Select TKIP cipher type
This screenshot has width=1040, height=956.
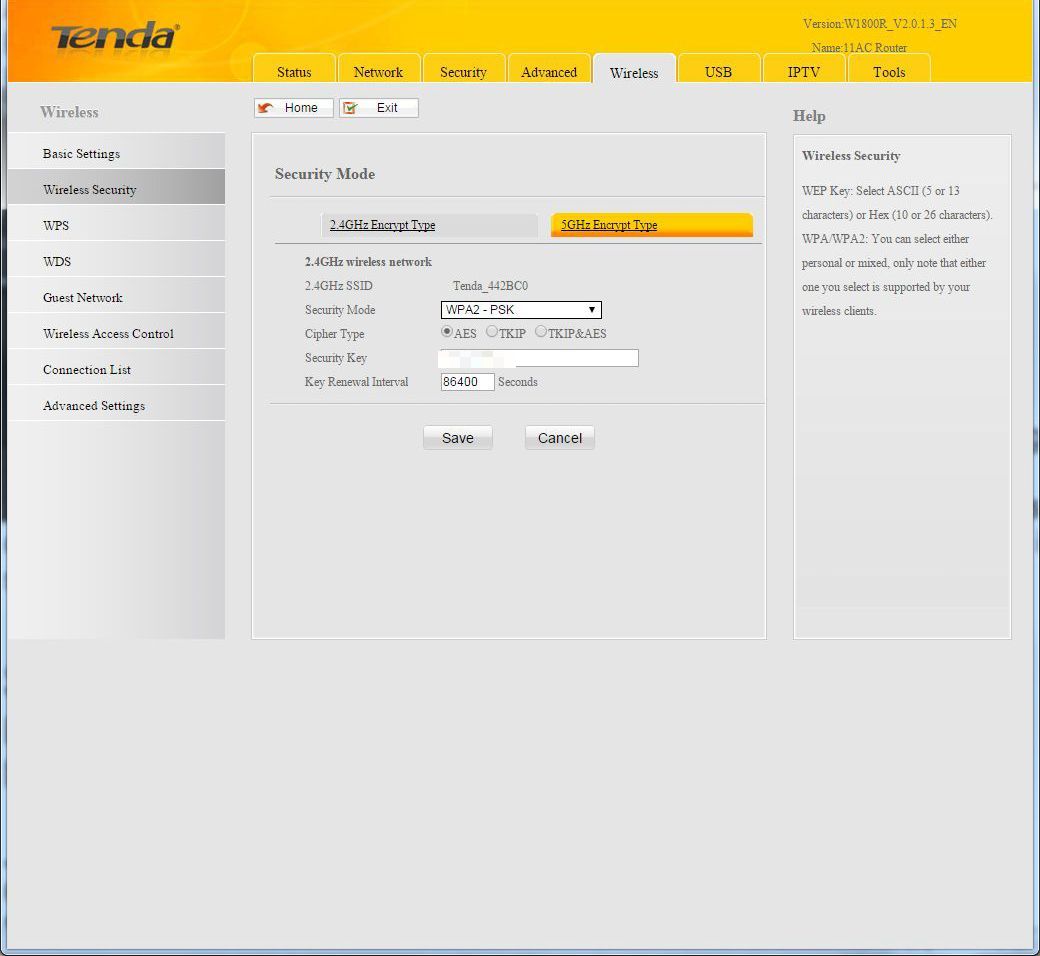click(x=492, y=332)
